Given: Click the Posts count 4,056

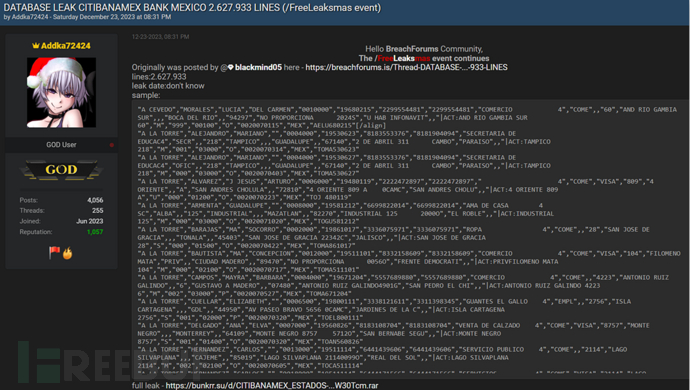Looking at the screenshot, I should [x=95, y=200].
